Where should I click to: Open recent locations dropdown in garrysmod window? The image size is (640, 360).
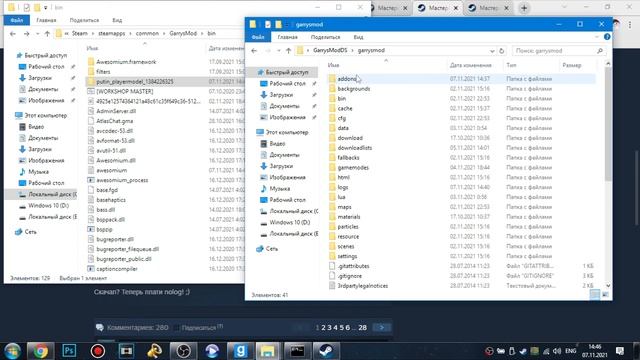[x=278, y=51]
